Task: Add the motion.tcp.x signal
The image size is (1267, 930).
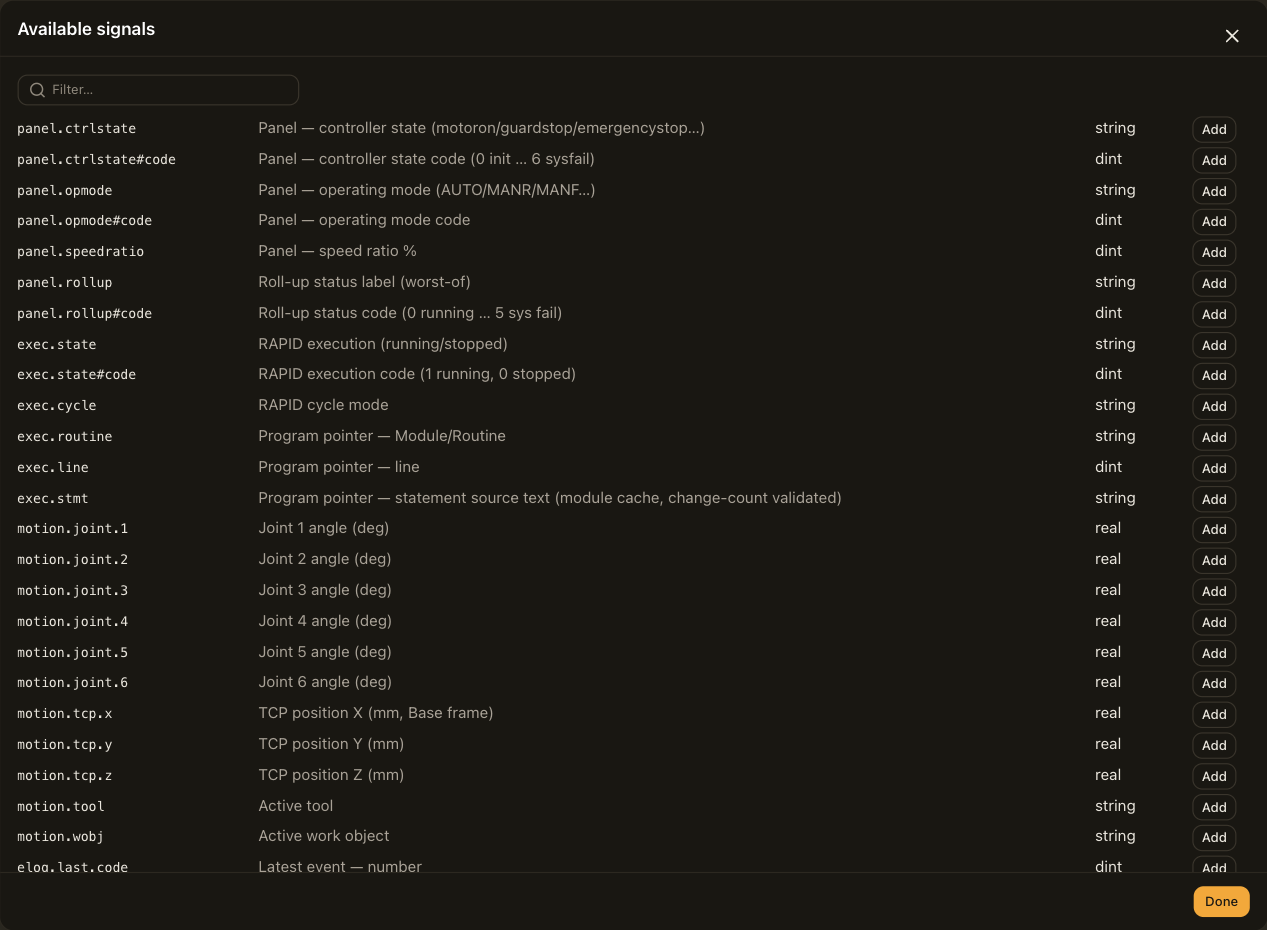Action: pyautogui.click(x=1214, y=714)
